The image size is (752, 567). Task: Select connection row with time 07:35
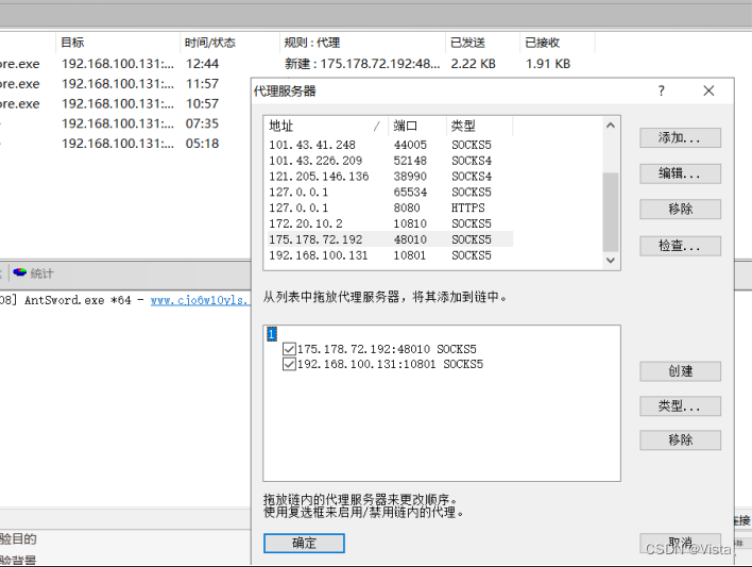coord(125,124)
